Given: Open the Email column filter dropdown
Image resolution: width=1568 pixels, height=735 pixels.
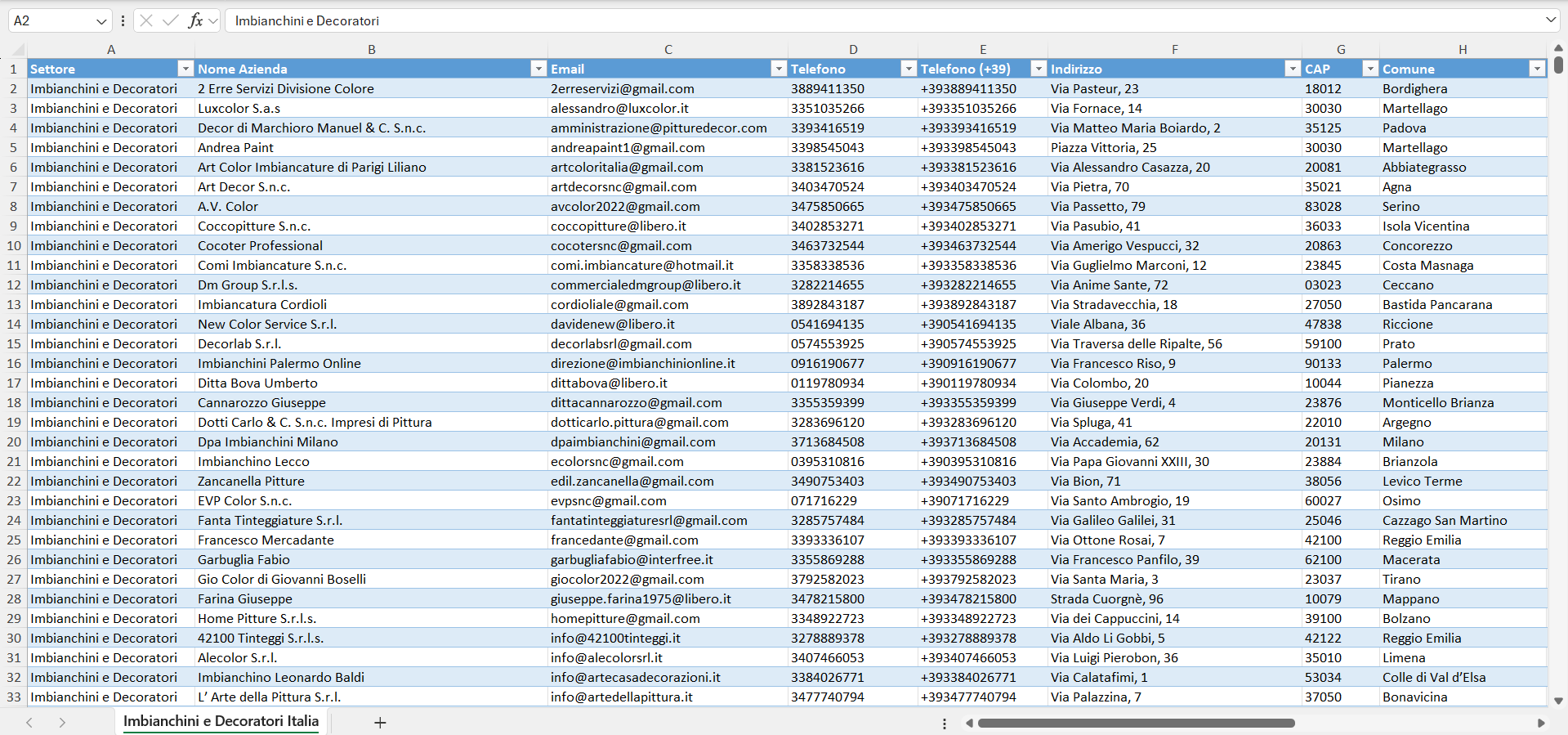Looking at the screenshot, I should tap(779, 69).
